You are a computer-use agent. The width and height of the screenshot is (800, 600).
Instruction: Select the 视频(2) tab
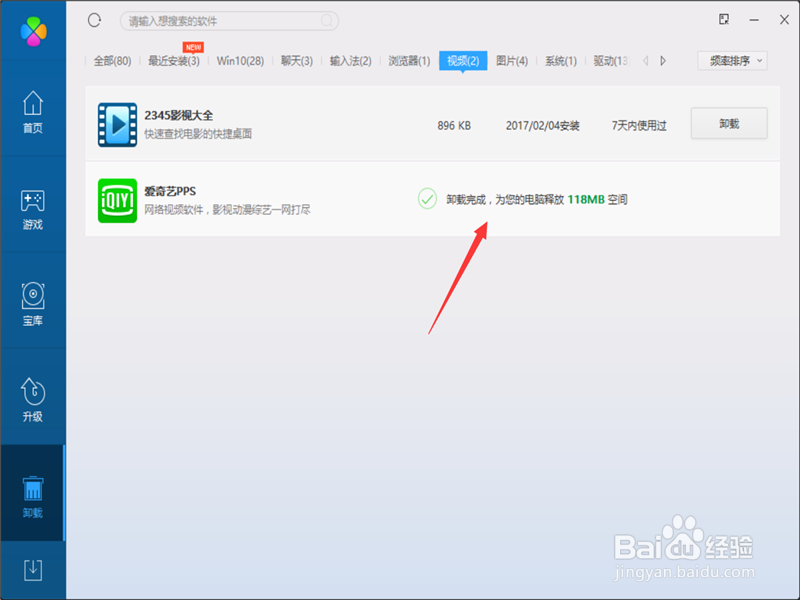(x=463, y=61)
